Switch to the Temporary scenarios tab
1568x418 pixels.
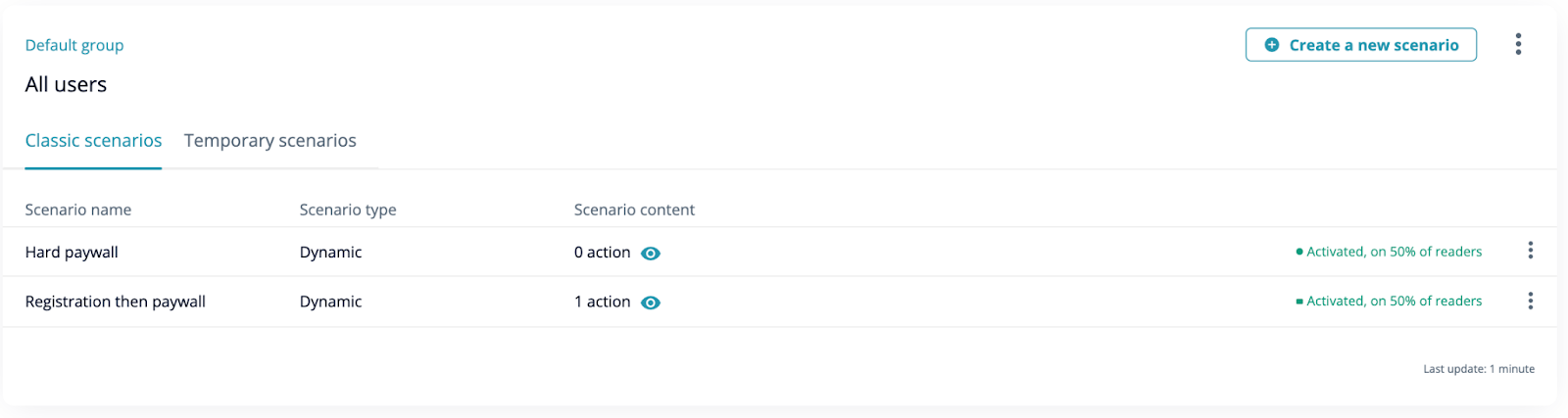269,141
